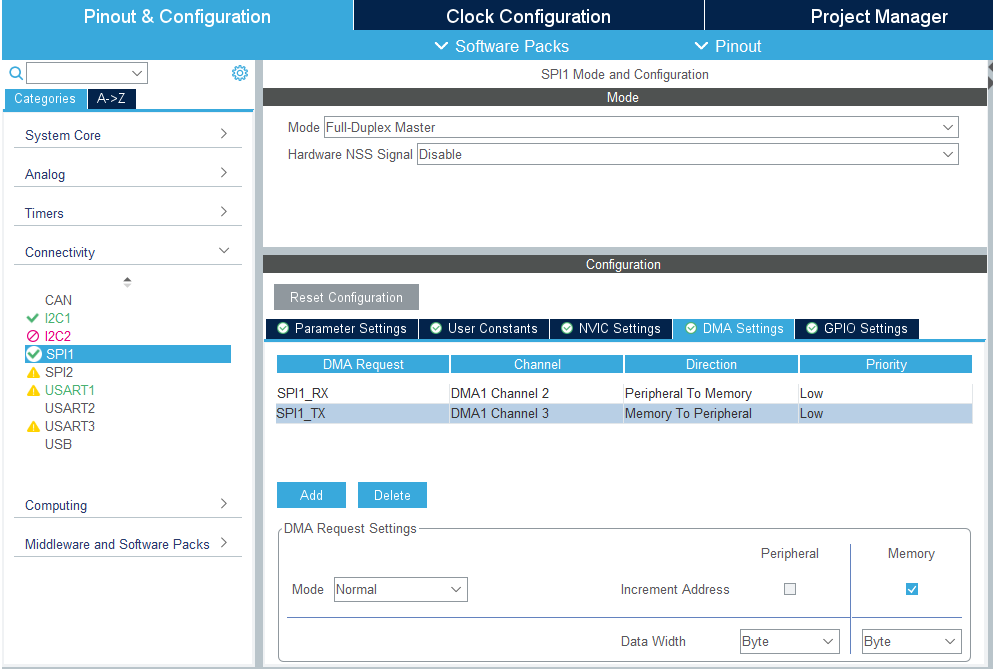Select SPI2 peripheral
The width and height of the screenshot is (993, 671).
pos(59,372)
